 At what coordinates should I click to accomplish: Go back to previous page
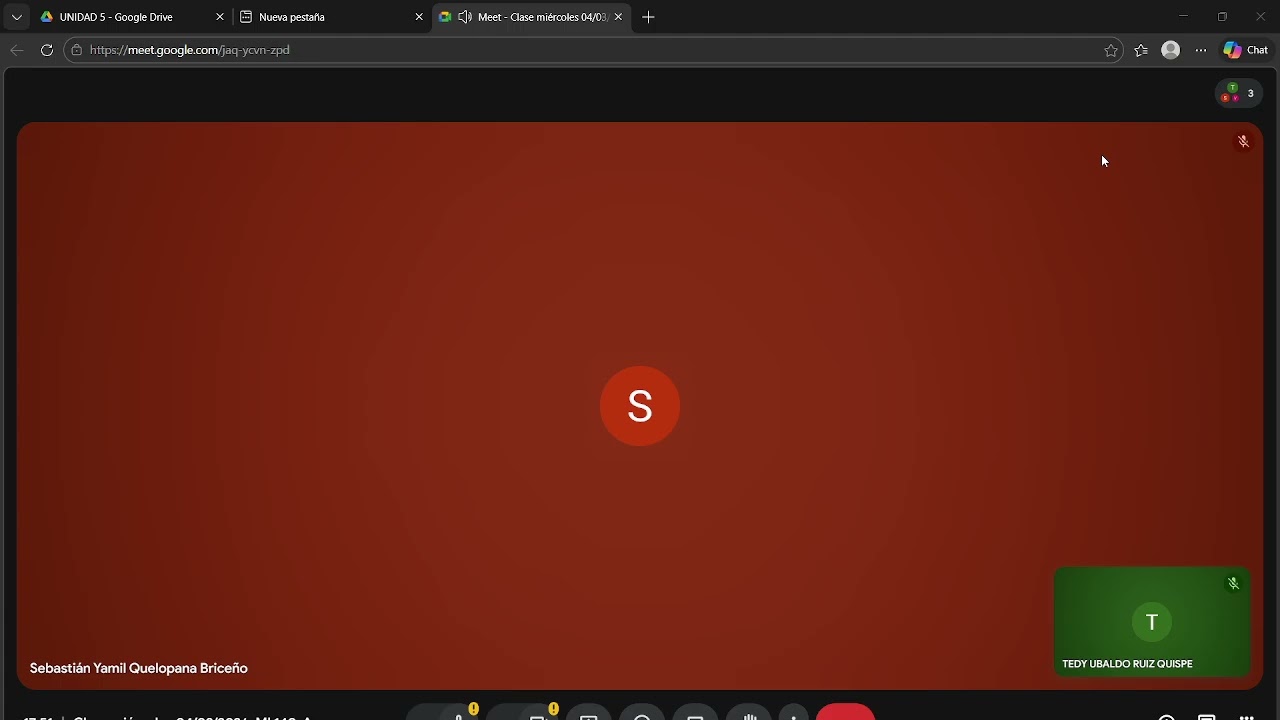pyautogui.click(x=16, y=50)
